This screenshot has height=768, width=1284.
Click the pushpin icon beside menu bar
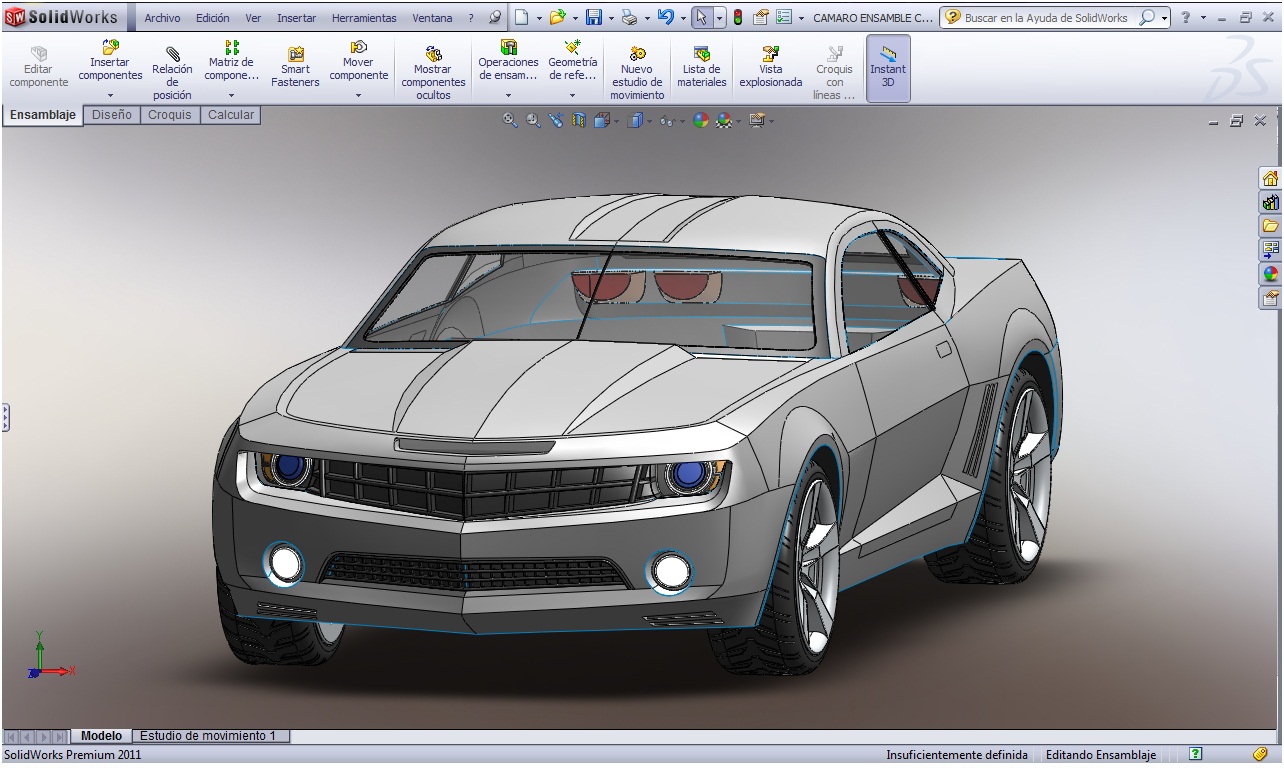[x=495, y=17]
